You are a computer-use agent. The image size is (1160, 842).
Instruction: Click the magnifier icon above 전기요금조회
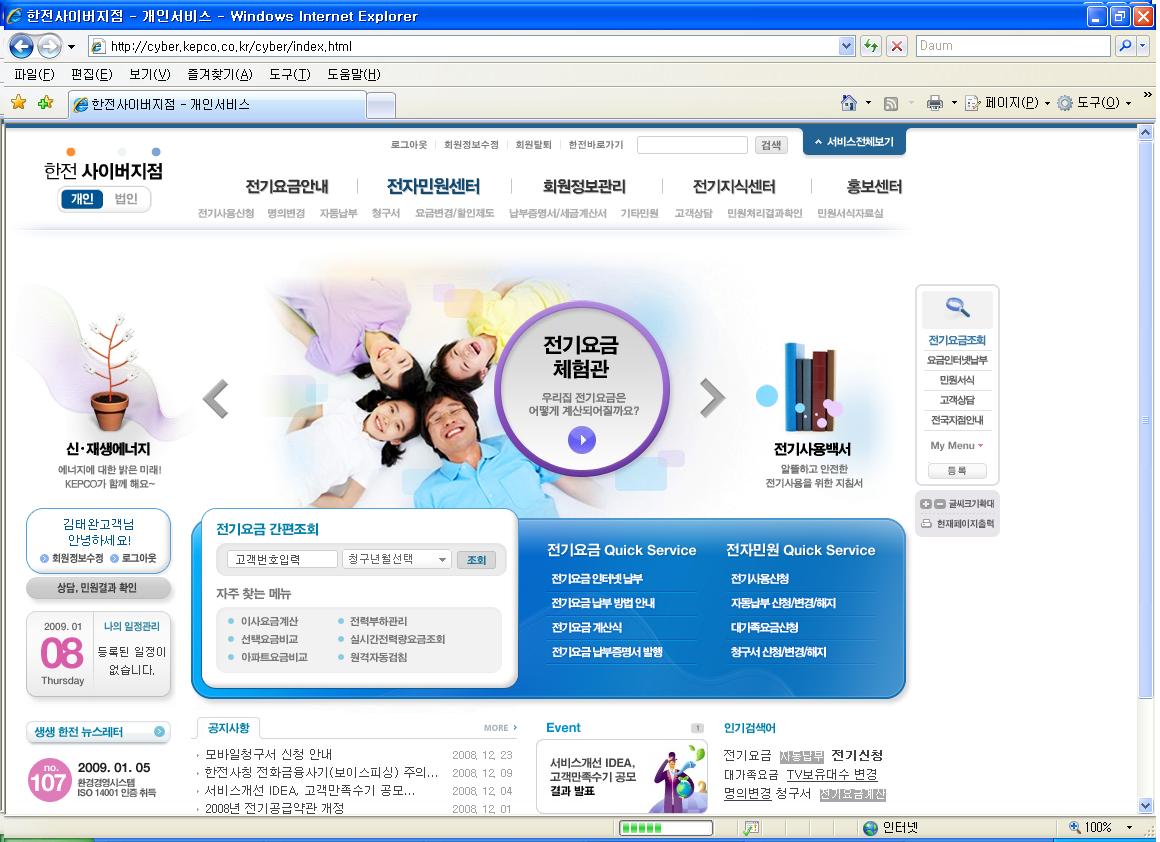click(957, 309)
